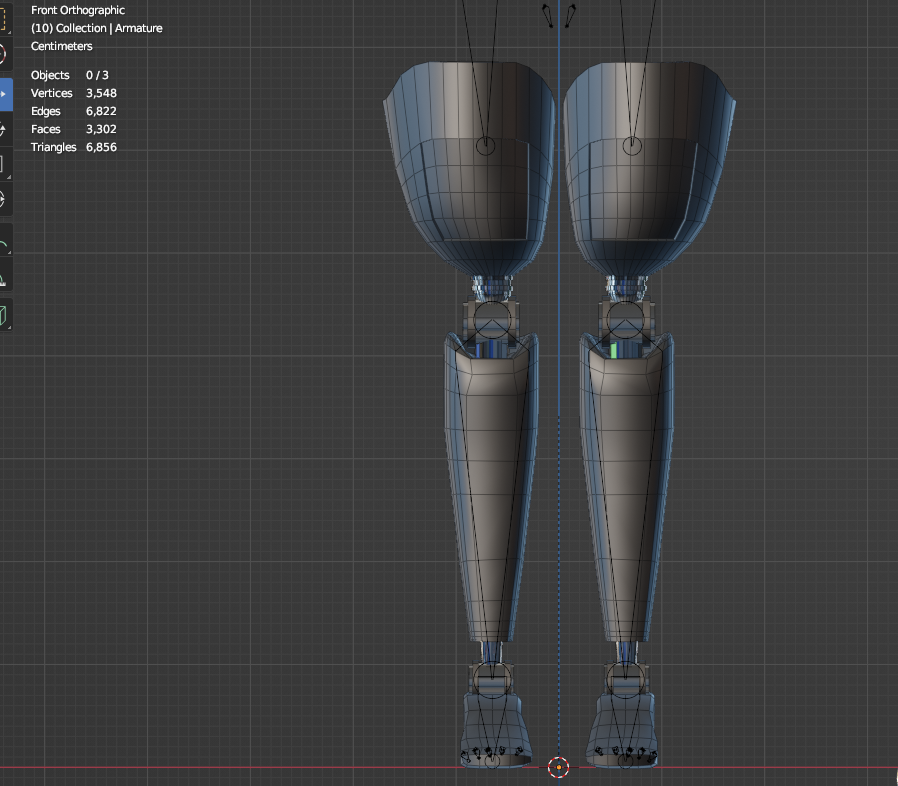This screenshot has height=786, width=898.
Task: Click the left hip bone joint circle
Action: point(486,146)
